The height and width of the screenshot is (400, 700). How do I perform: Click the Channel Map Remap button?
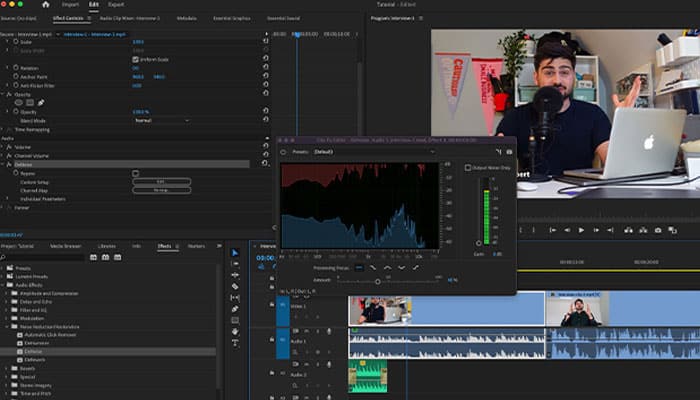click(x=162, y=190)
